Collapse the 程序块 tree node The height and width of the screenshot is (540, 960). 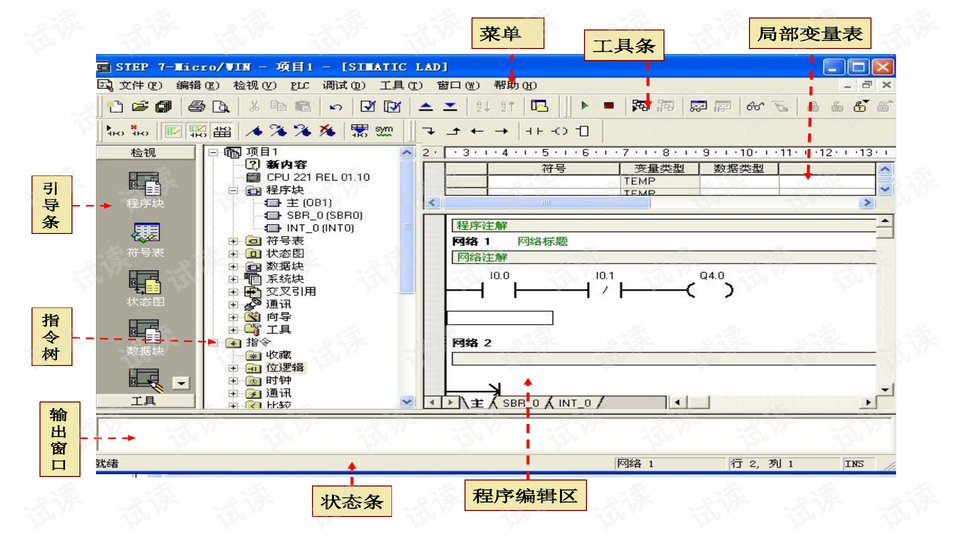(x=234, y=190)
